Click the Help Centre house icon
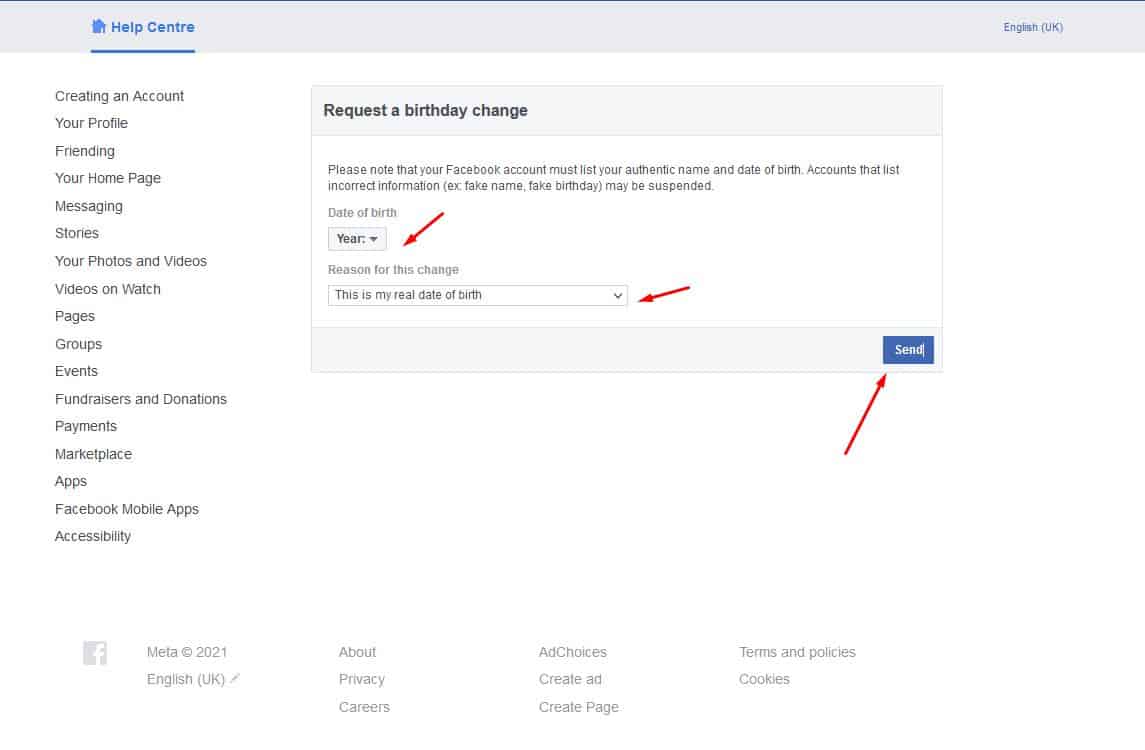Screen dimensions: 1145x750 coord(99,27)
